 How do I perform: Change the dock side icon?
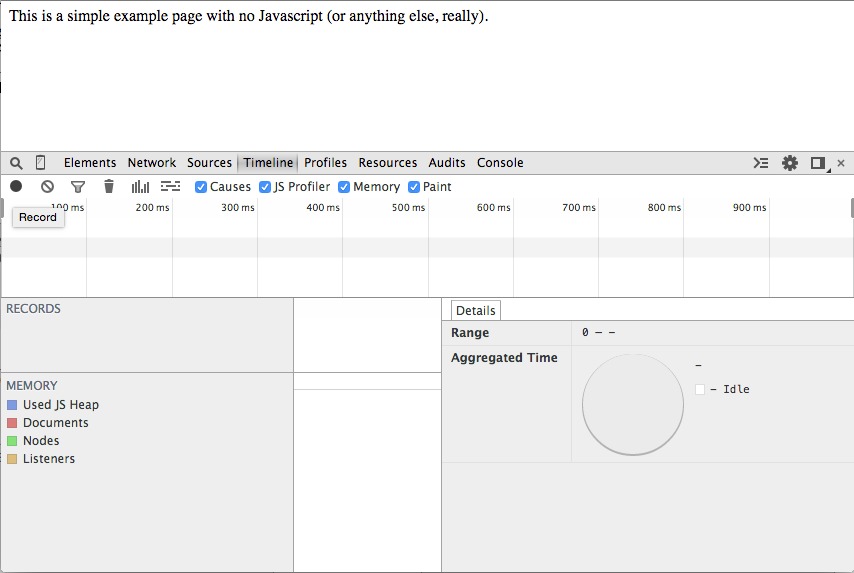tap(818, 163)
